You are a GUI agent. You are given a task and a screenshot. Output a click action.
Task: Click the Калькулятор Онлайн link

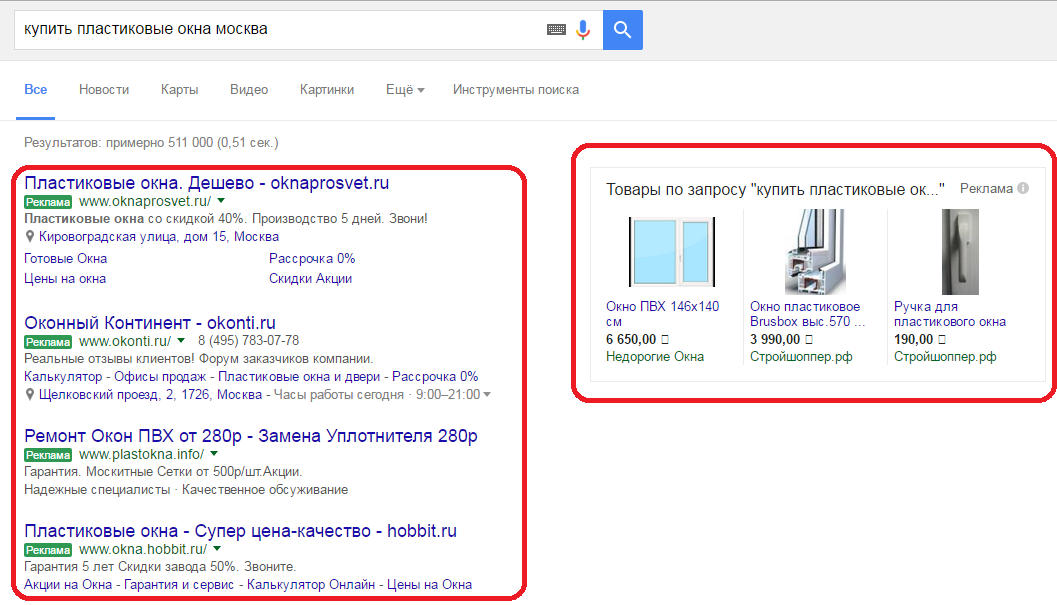tap(311, 585)
